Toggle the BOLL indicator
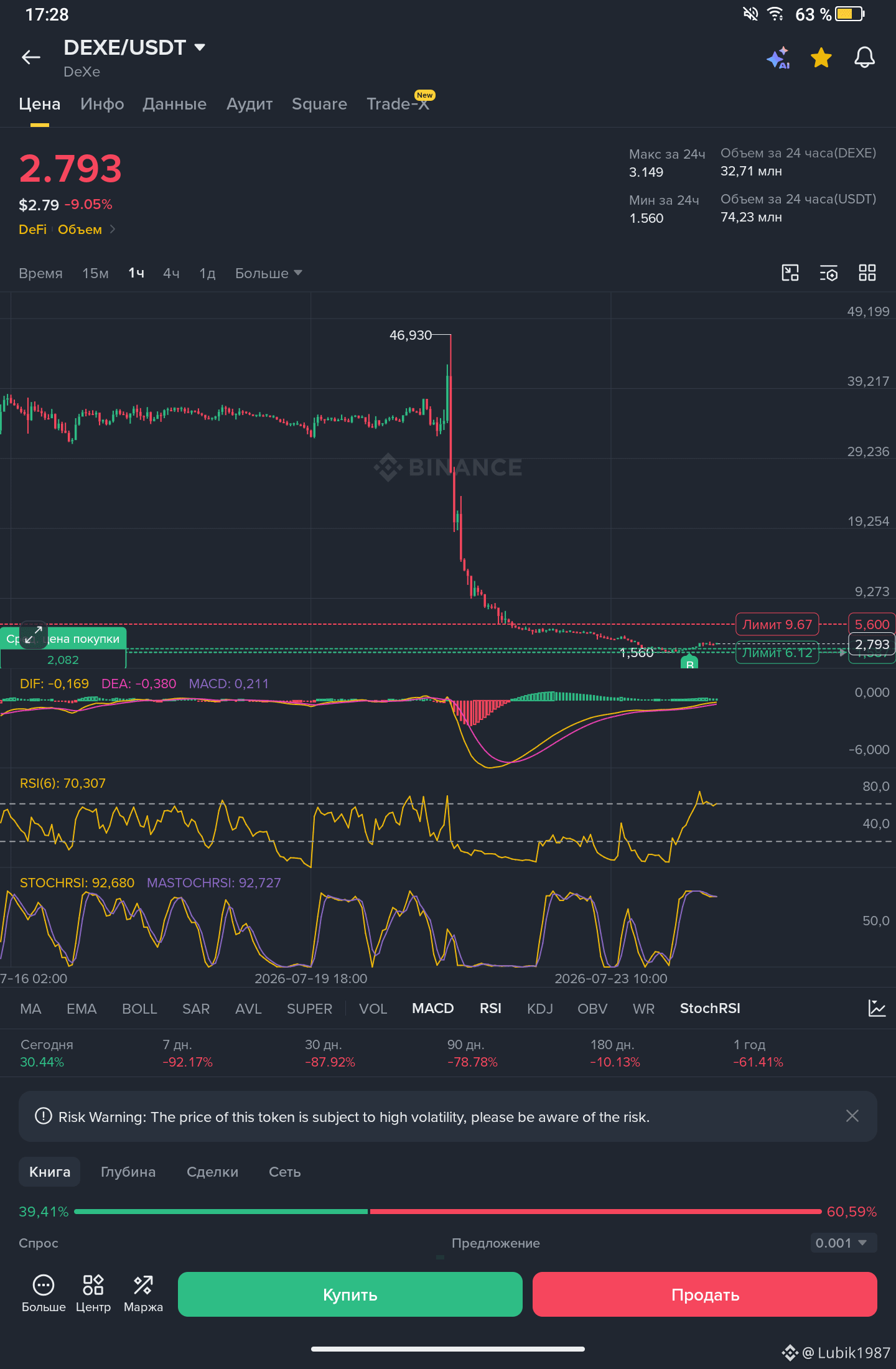This screenshot has height=1369, width=896. click(x=139, y=1009)
